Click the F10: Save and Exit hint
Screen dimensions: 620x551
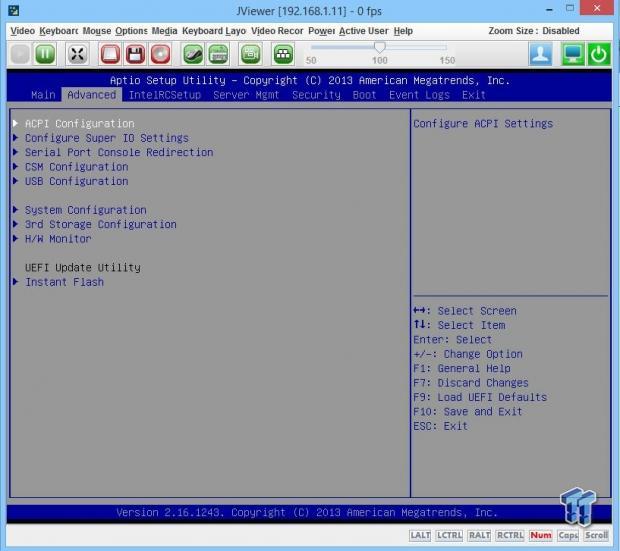(x=468, y=411)
